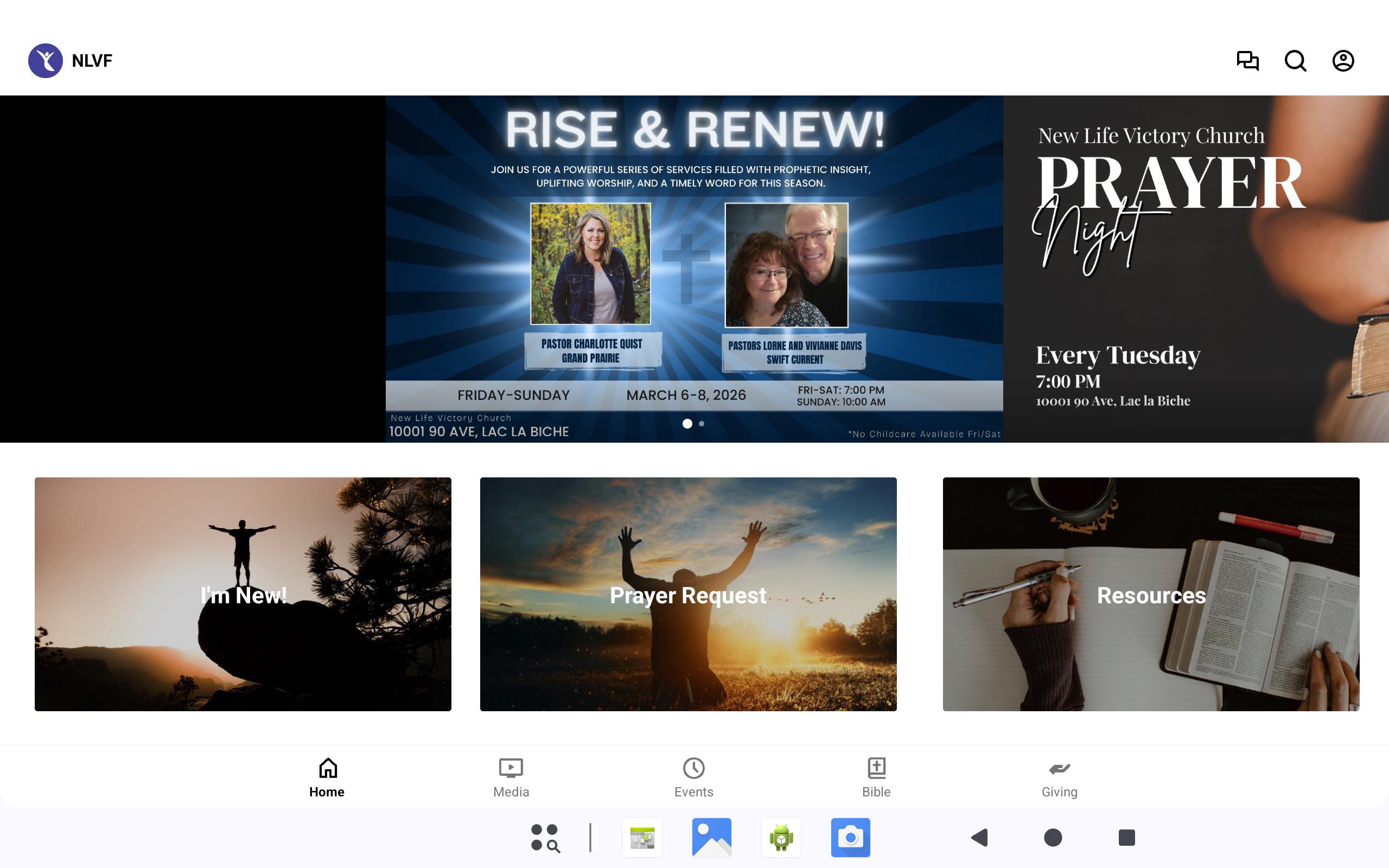Open the I'm New! card

tap(243, 594)
